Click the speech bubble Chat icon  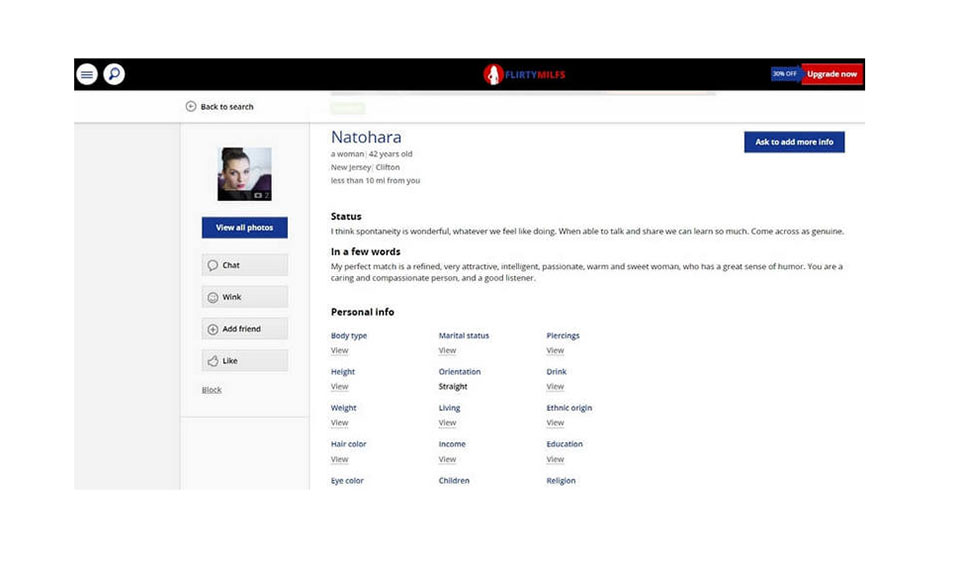tap(212, 265)
